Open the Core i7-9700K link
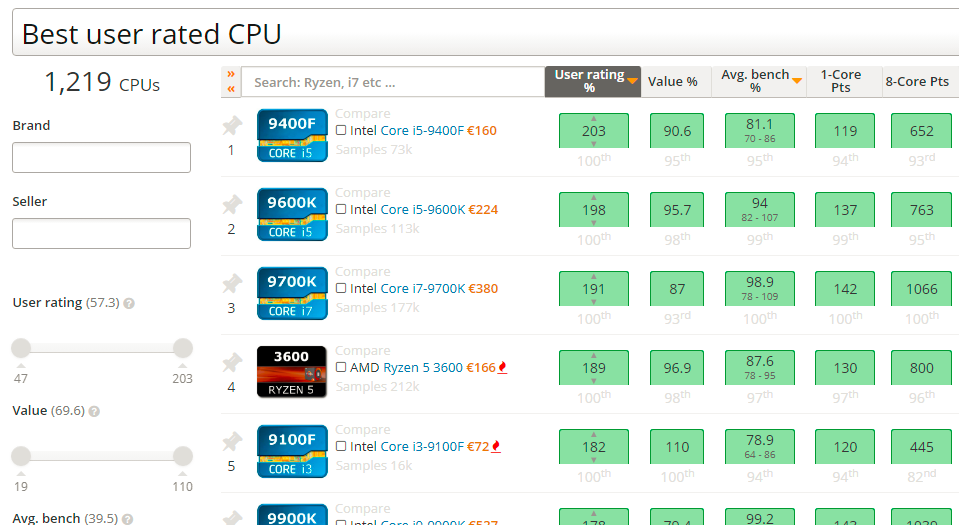 click(423, 288)
